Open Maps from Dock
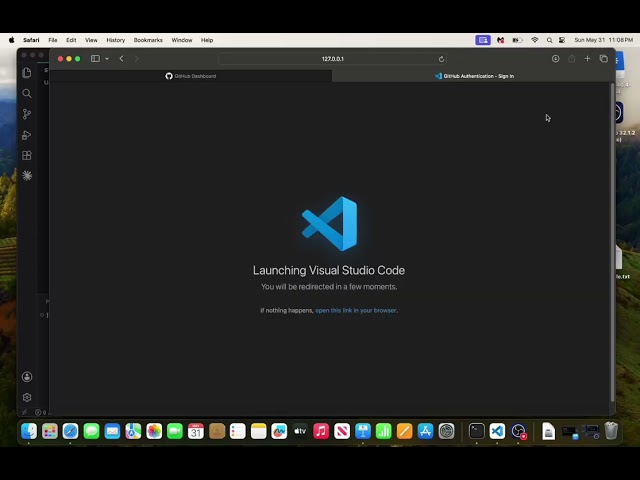 pyautogui.click(x=133, y=431)
